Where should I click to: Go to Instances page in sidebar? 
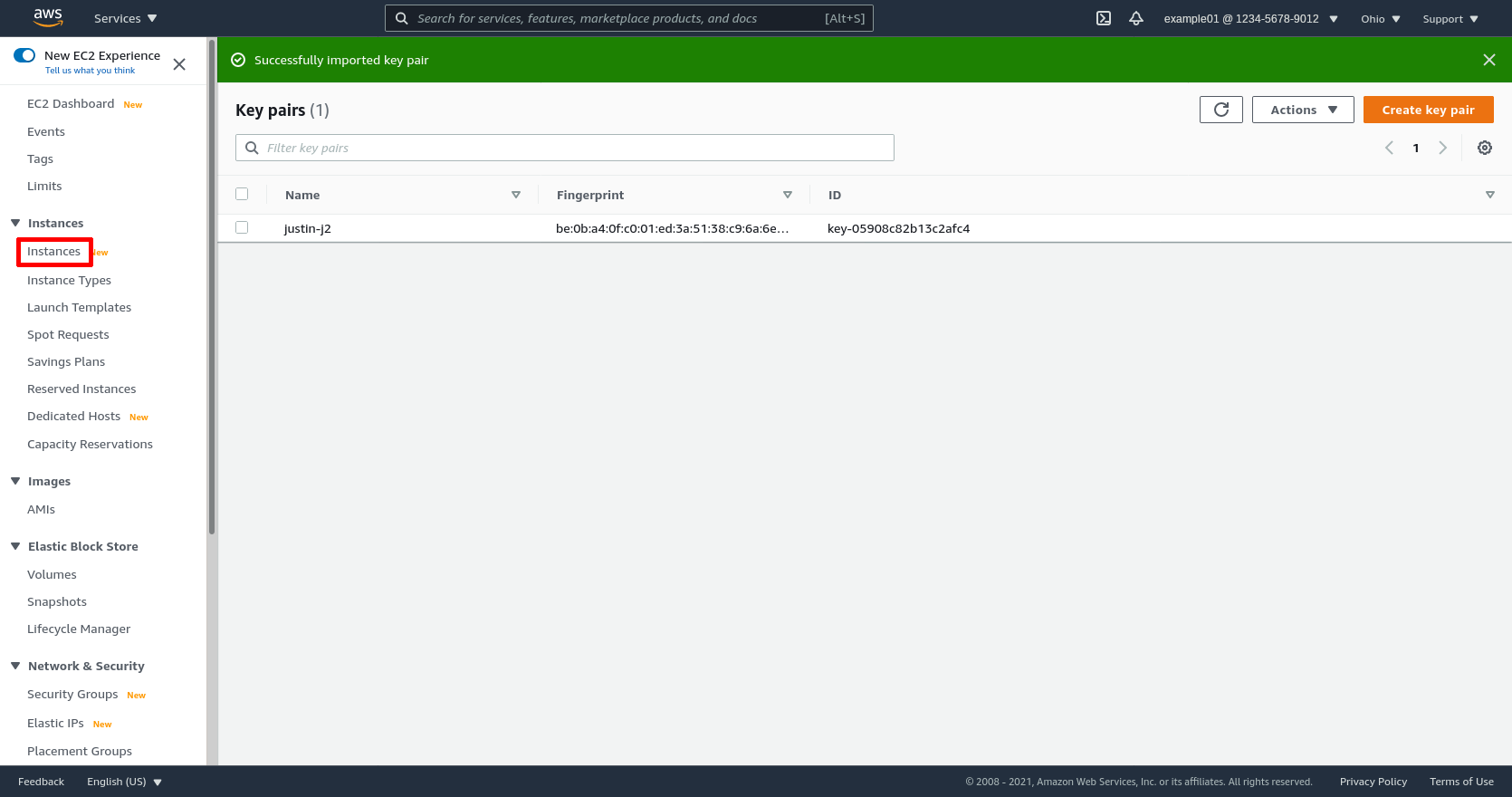coord(53,251)
